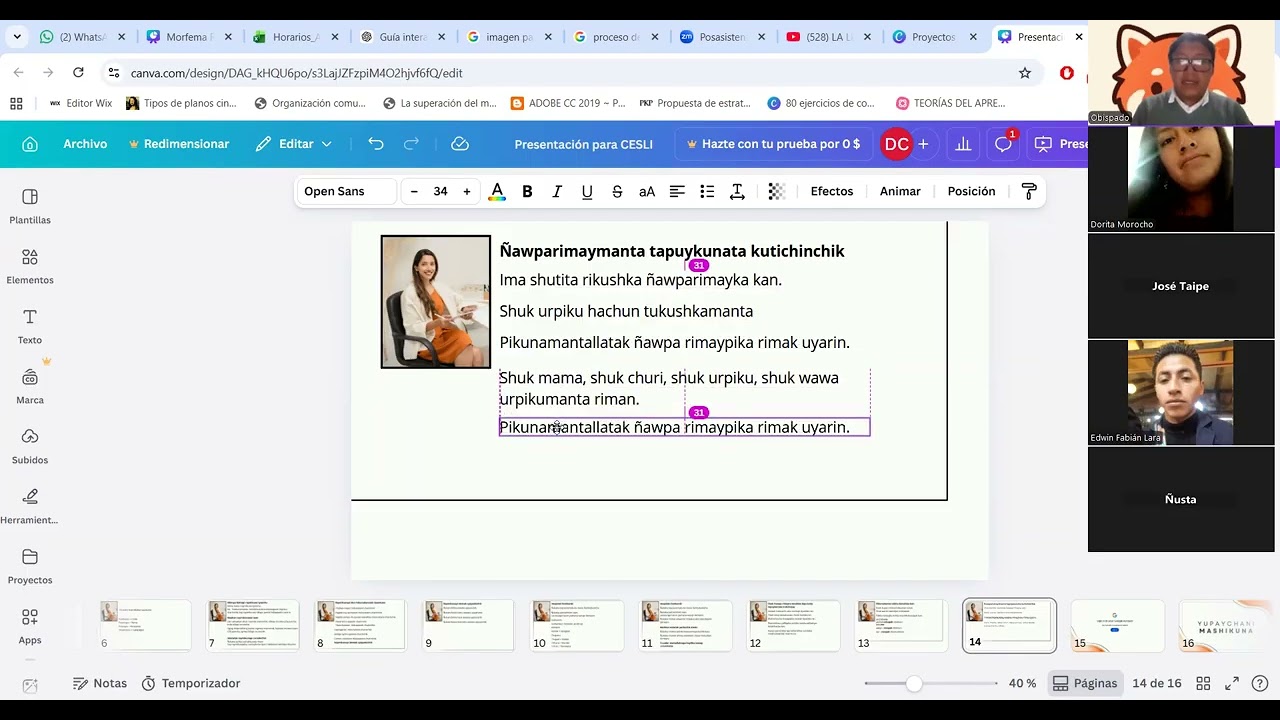Image resolution: width=1280 pixels, height=720 pixels.
Task: Open the transparency checkerboard control
Action: tap(776, 191)
